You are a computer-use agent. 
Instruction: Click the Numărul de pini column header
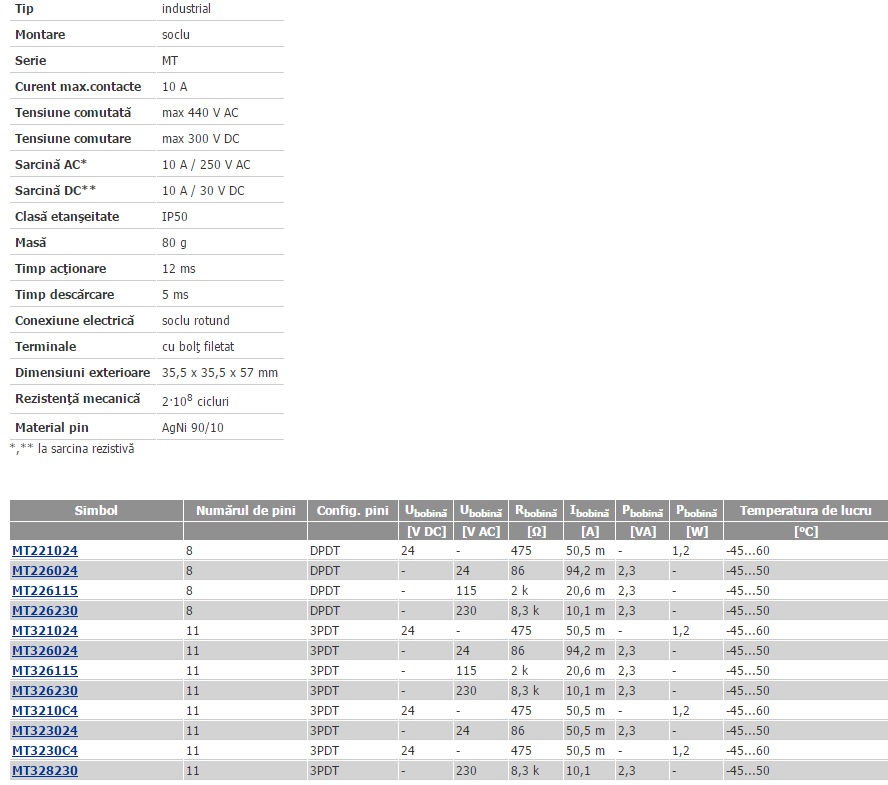[245, 511]
